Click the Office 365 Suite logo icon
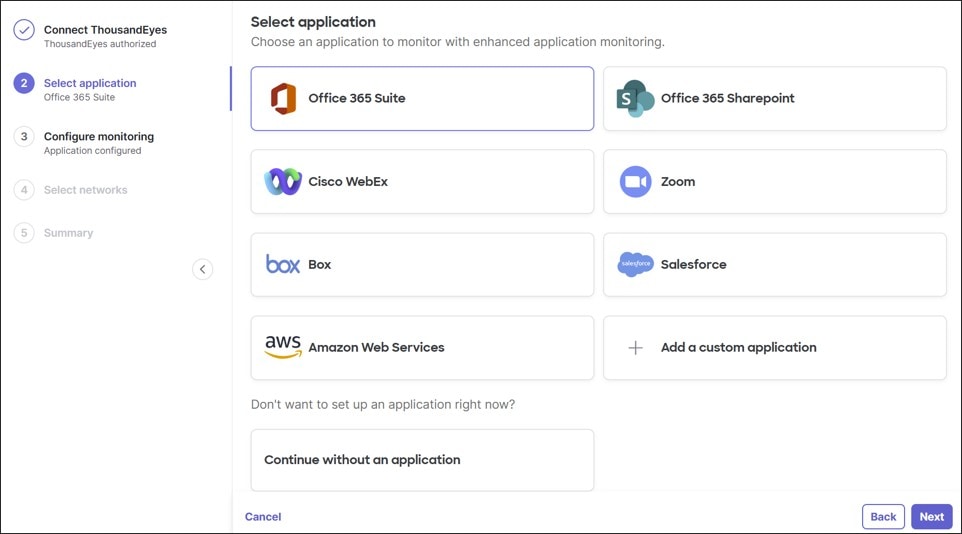 point(283,99)
